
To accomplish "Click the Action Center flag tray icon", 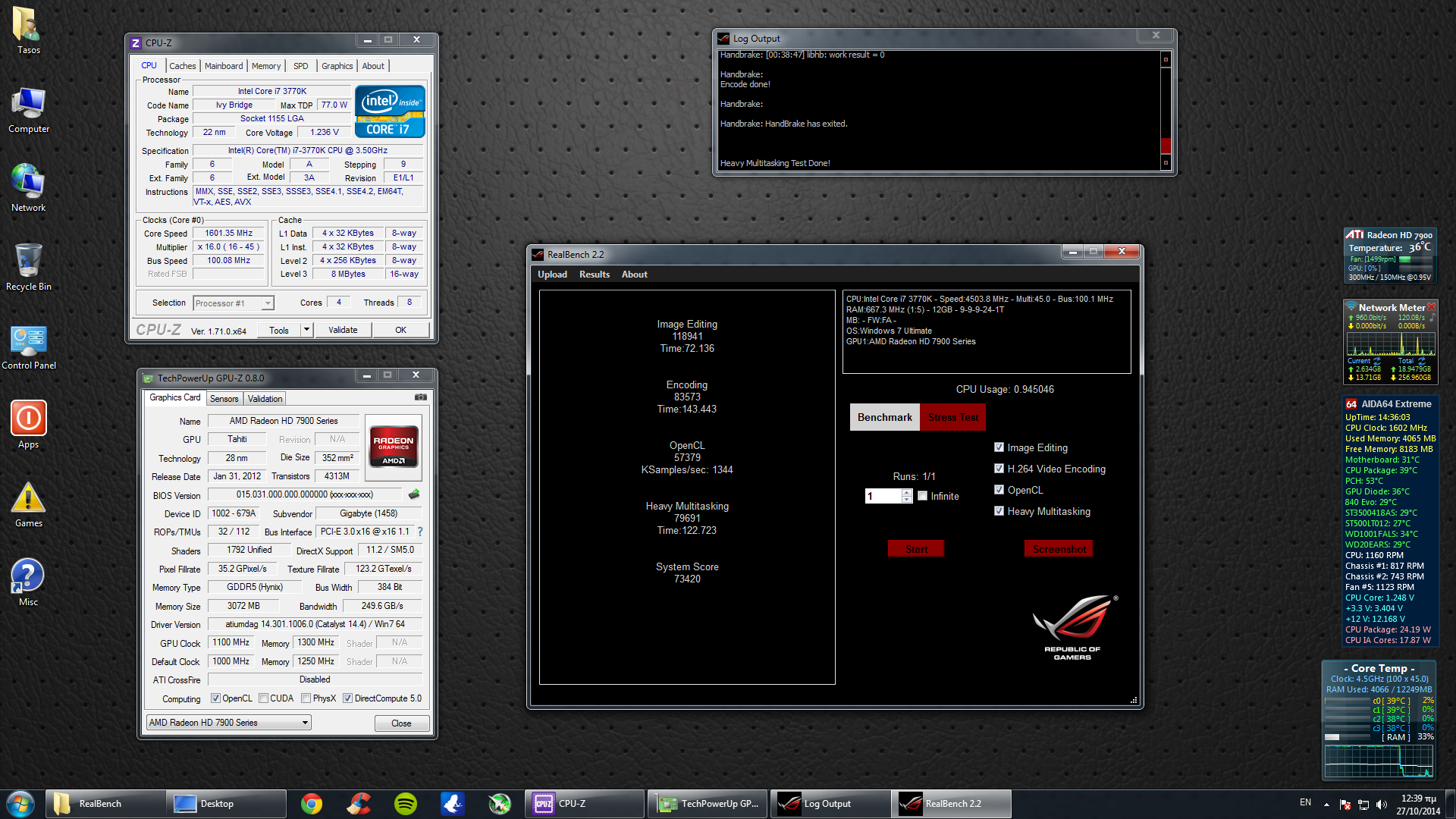I will (x=1345, y=804).
